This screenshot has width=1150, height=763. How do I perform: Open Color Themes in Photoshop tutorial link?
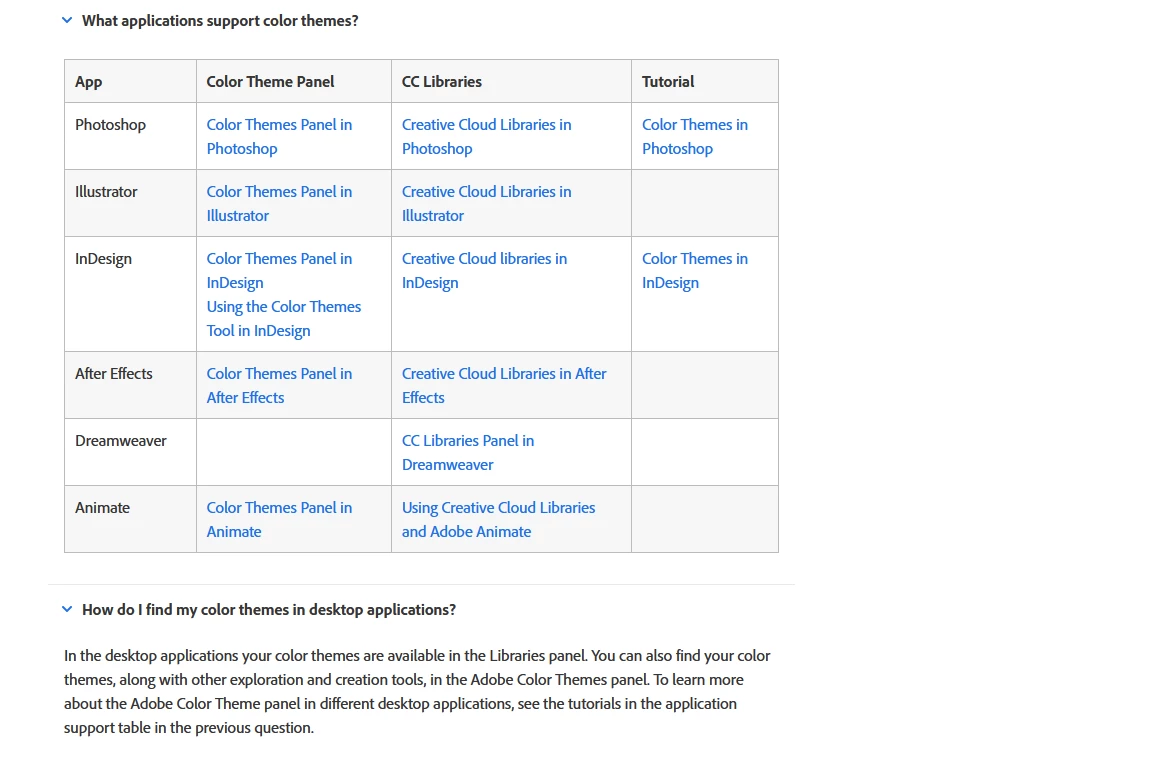coord(695,136)
